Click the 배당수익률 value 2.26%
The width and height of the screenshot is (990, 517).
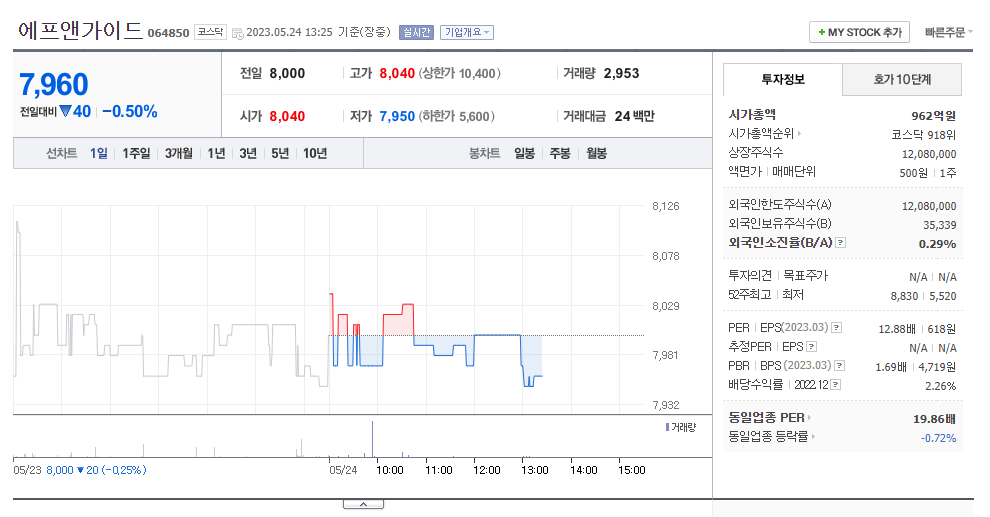941,386
